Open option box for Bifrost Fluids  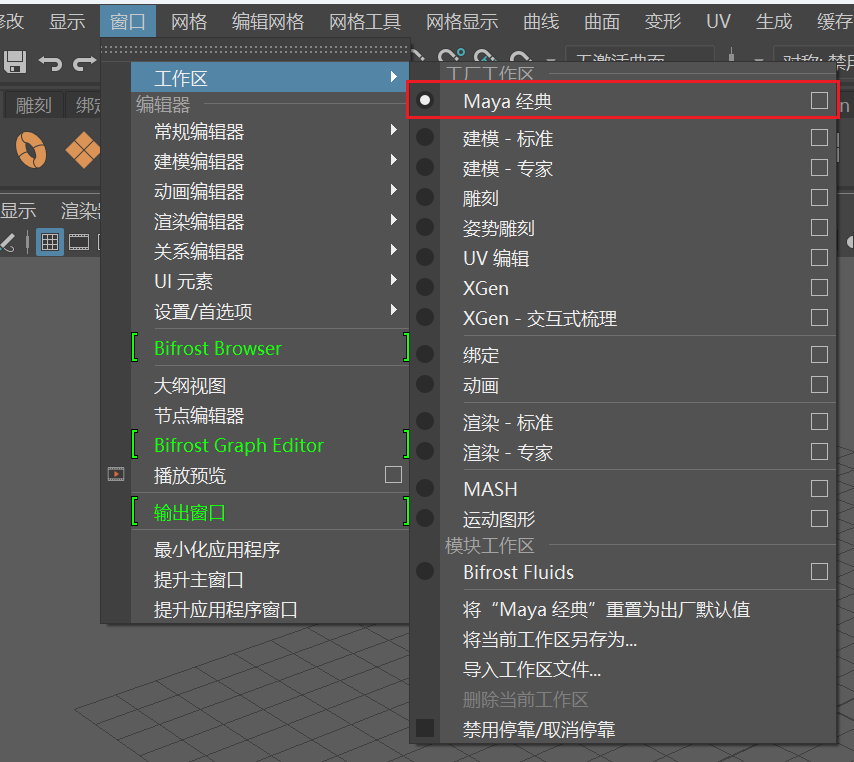(819, 571)
